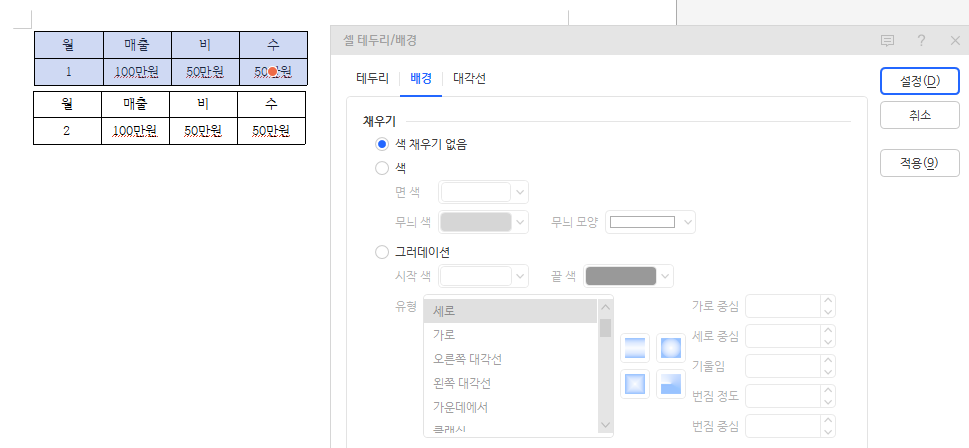This screenshot has height=448, width=969.
Task: Click the 가로 중심 input field
Action: tap(783, 306)
